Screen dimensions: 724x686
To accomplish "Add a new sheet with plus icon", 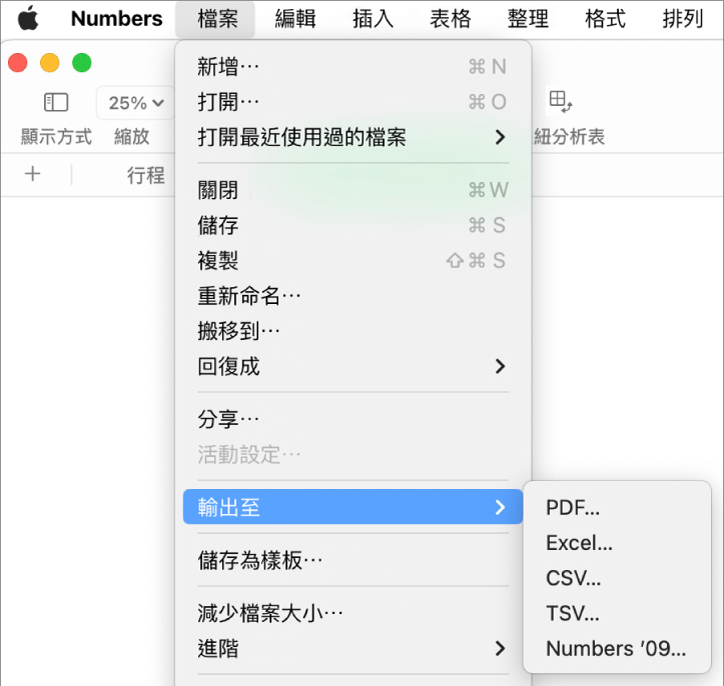I will 32,174.
